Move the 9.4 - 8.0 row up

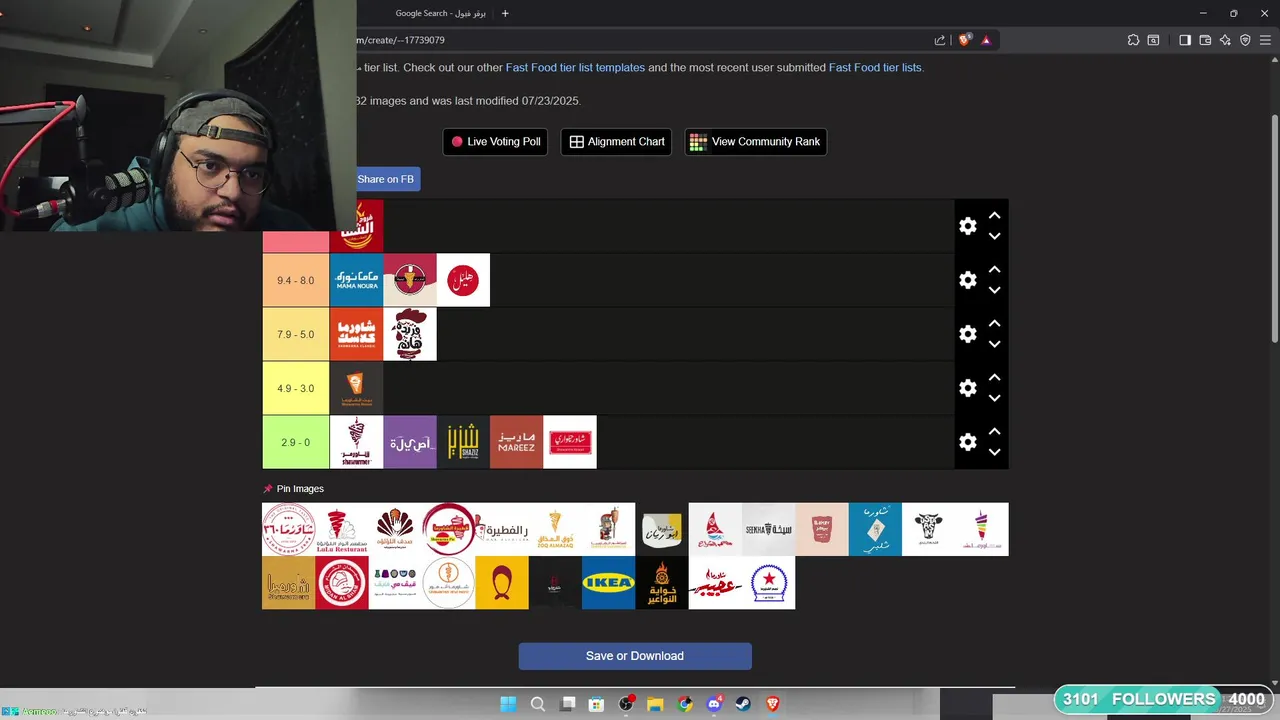[x=994, y=269]
